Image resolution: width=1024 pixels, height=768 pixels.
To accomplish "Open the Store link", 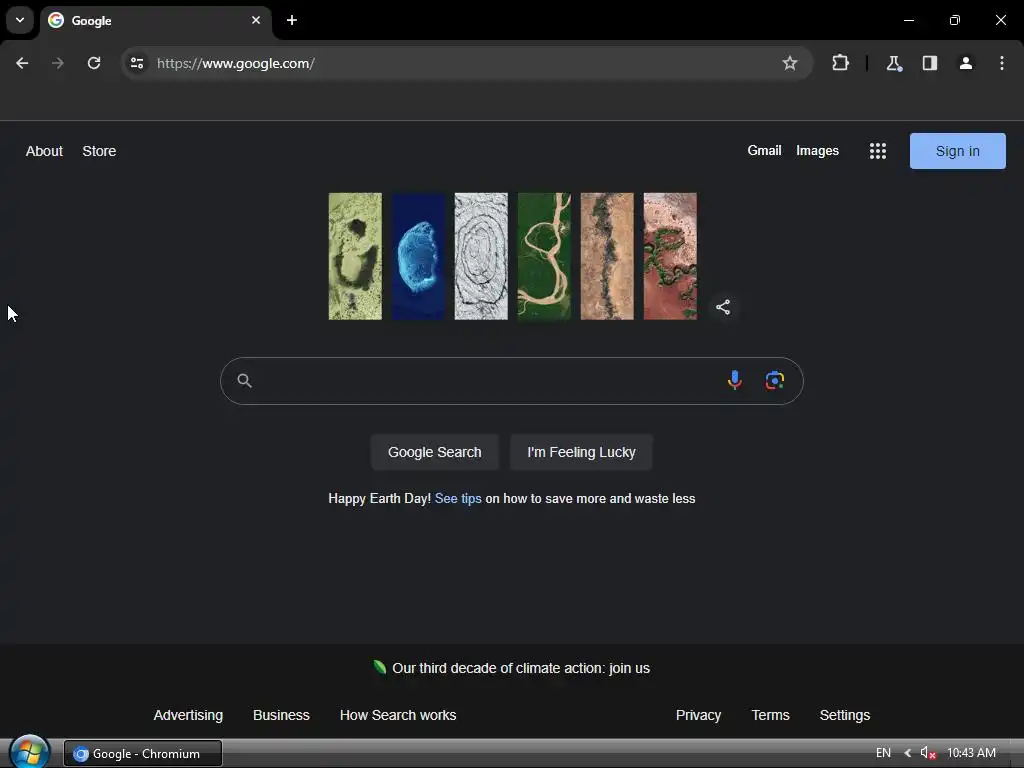I will click(99, 151).
